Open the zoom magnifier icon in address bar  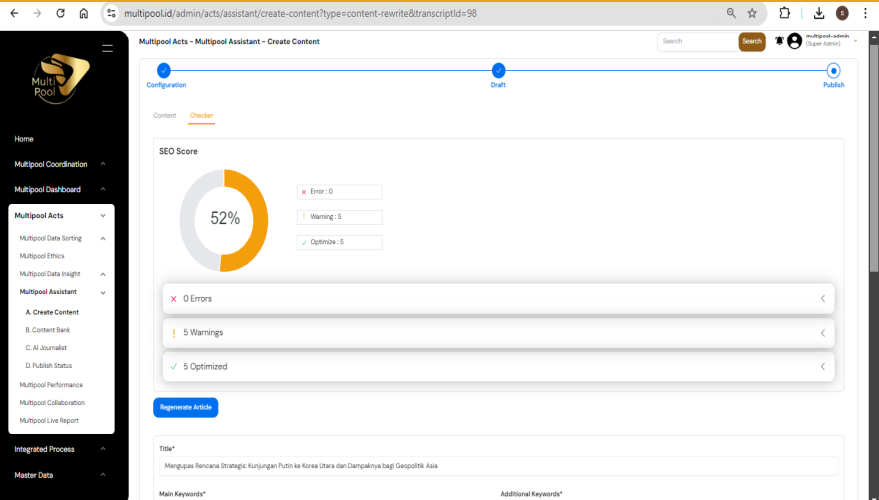731,13
